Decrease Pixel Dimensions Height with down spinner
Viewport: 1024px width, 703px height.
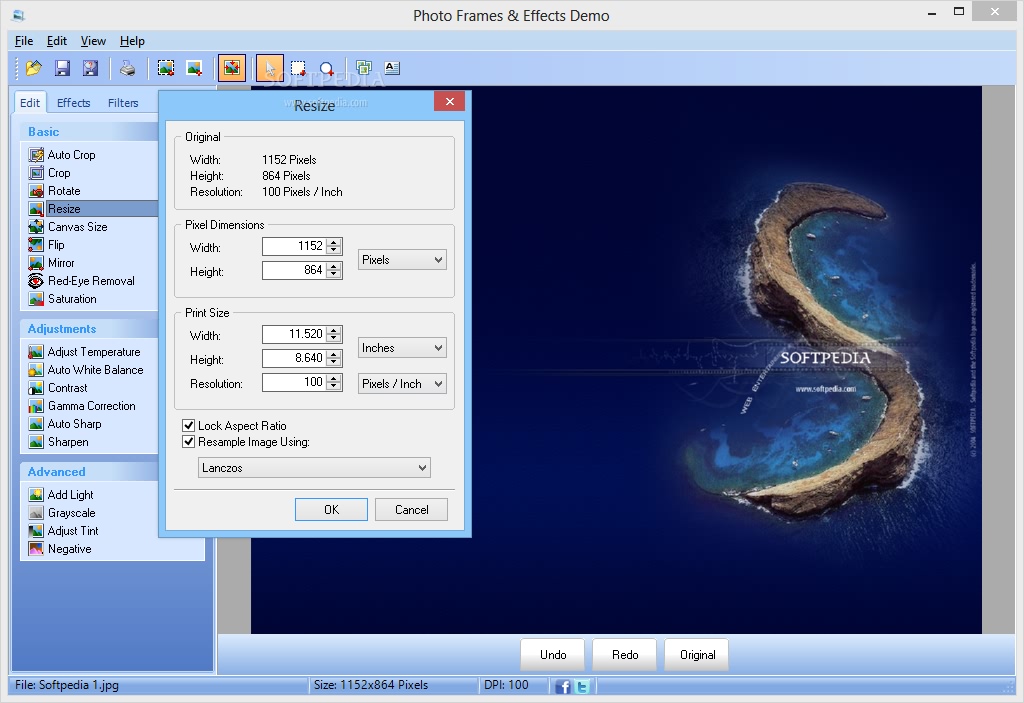pos(334,274)
